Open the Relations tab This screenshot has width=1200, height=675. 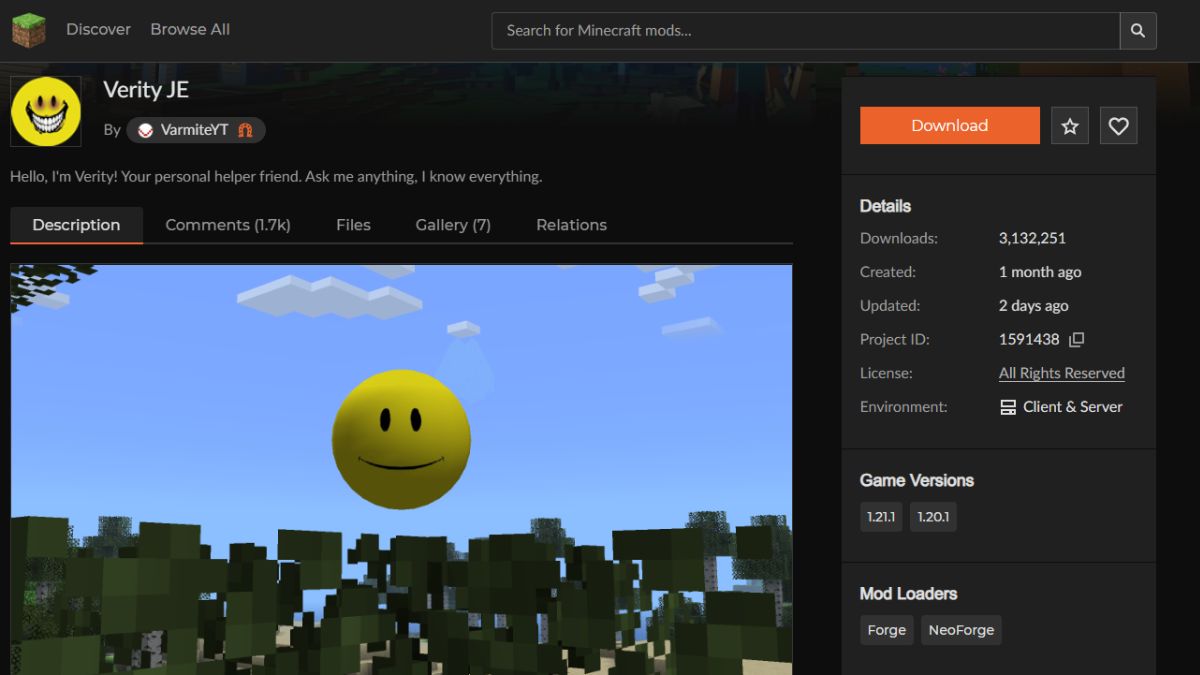click(x=571, y=225)
